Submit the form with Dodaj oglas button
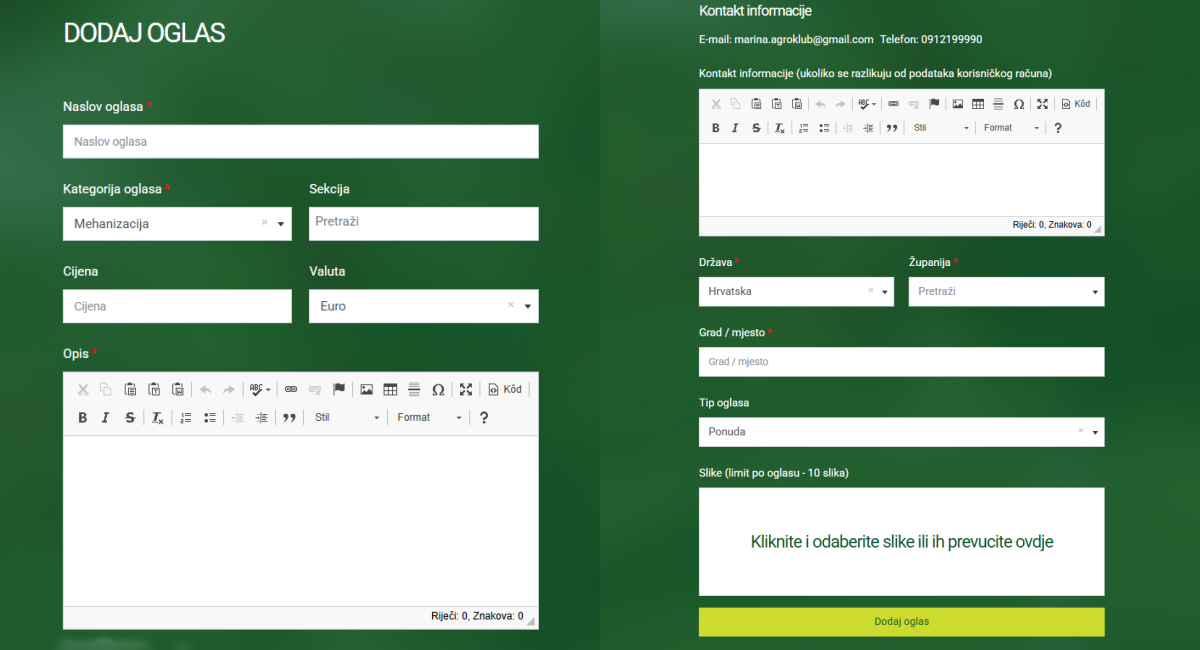This screenshot has height=650, width=1200. (901, 622)
